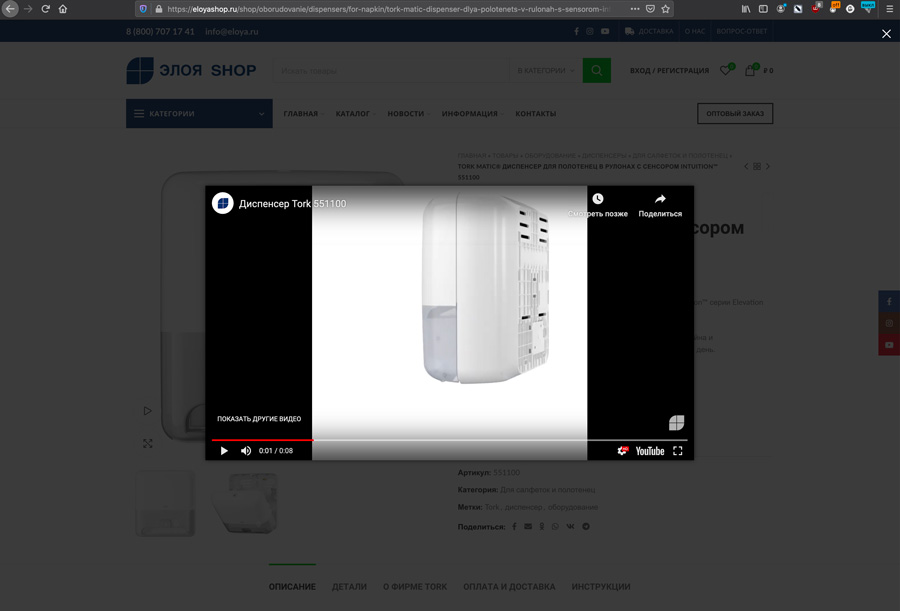Image resolution: width=900 pixels, height=611 pixels.
Task: Open the store's Instagram from top bar
Action: pos(589,30)
